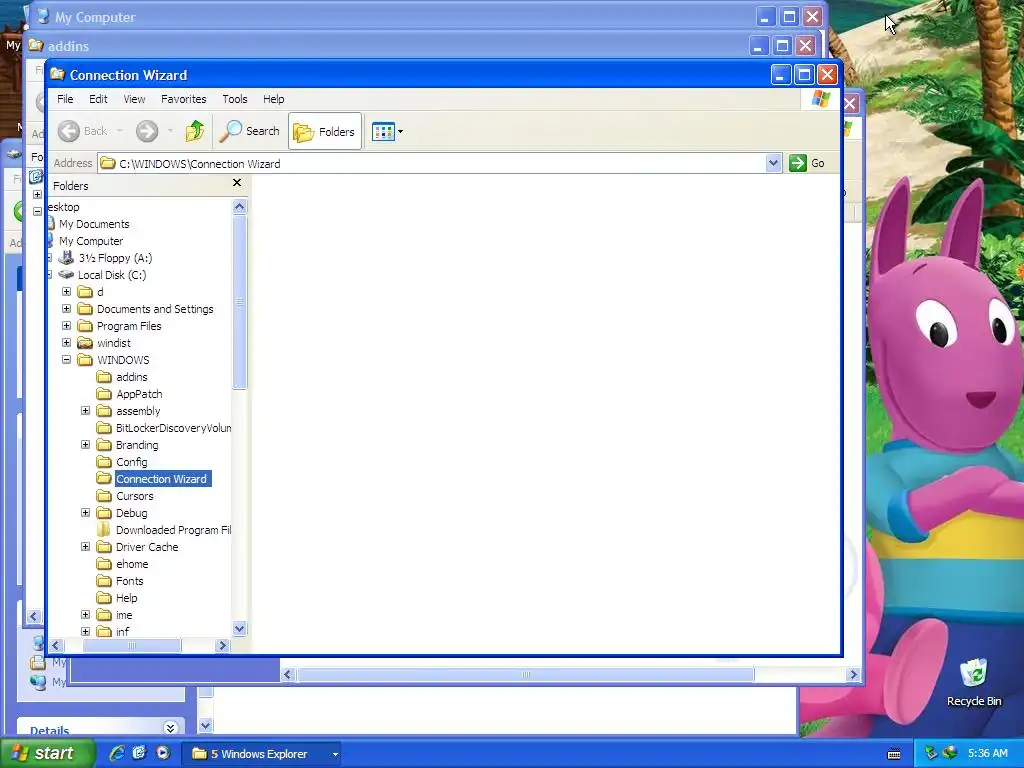1024x768 pixels.
Task: Select the Config folder icon
Action: [104, 462]
